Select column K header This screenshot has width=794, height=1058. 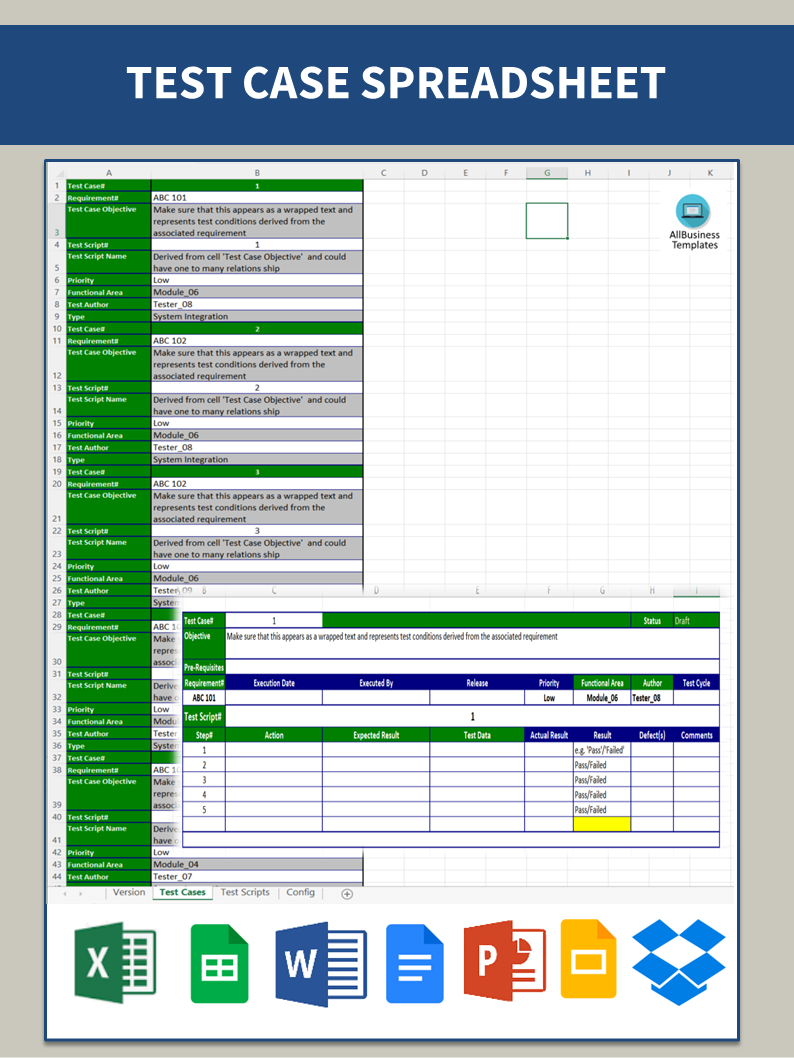coord(710,173)
